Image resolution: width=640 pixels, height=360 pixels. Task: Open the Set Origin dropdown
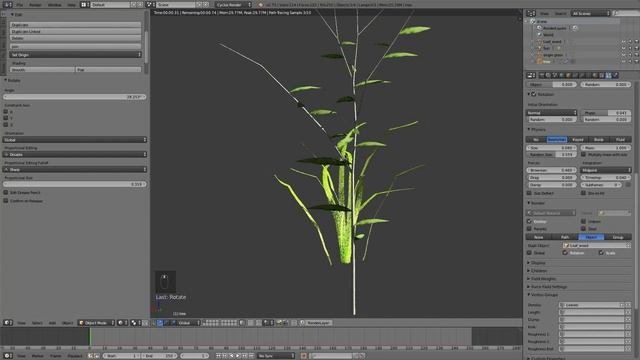(x=76, y=54)
